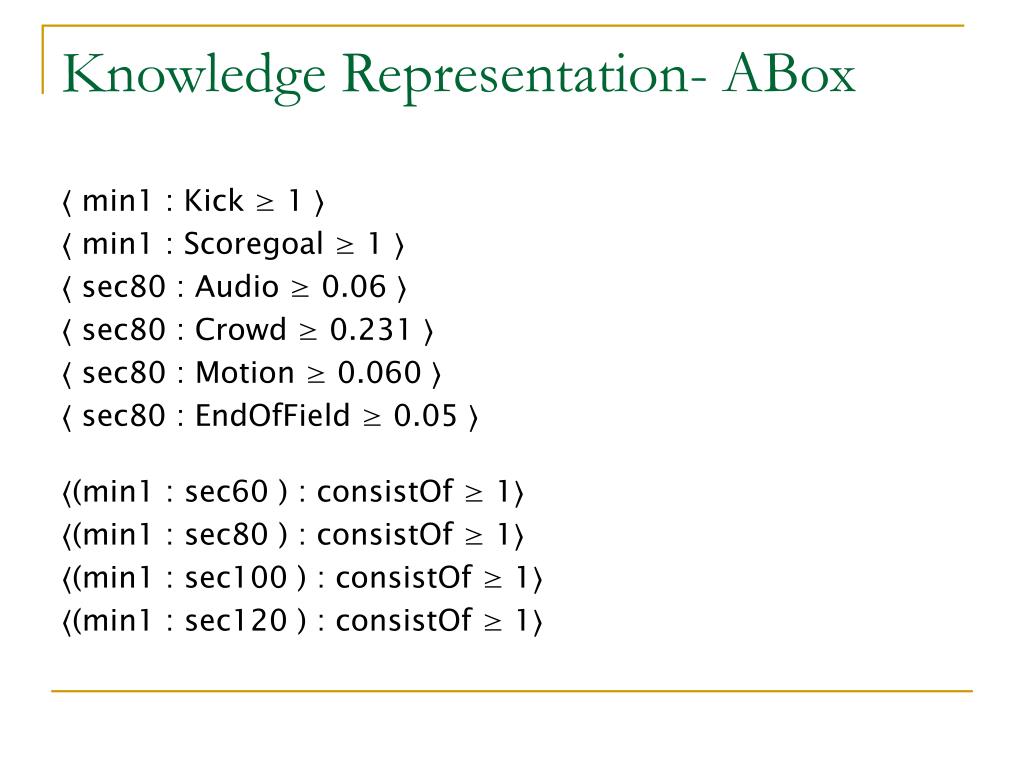The height and width of the screenshot is (768, 1024).
Task: Select the line min1 : Kick ≥ 1
Action: tap(193, 200)
